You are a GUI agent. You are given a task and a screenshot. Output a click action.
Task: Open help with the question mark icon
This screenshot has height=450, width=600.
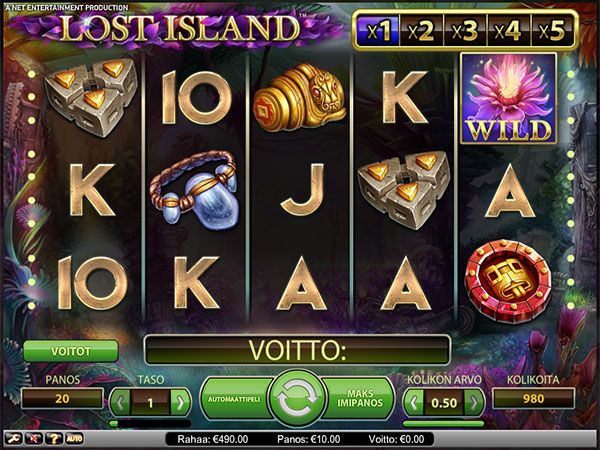(x=54, y=439)
